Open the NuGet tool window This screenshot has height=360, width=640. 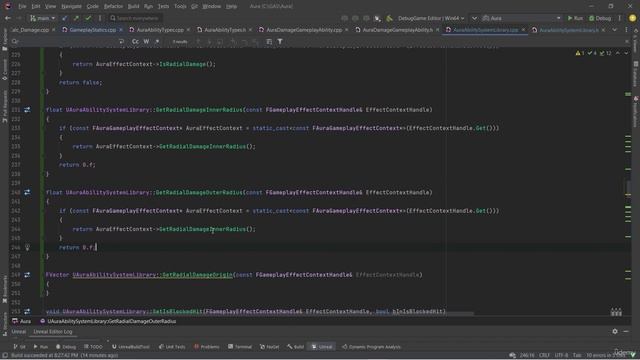[x=269, y=347]
